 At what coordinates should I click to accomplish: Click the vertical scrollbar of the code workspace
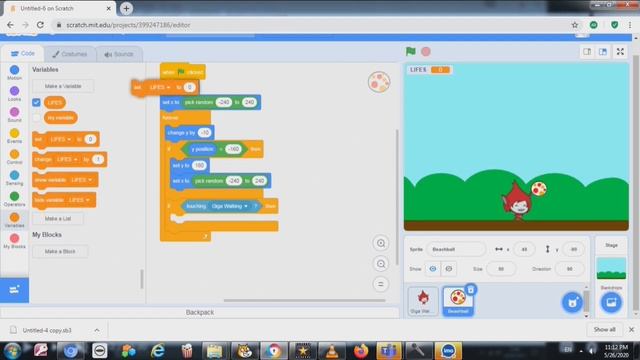pos(397,197)
